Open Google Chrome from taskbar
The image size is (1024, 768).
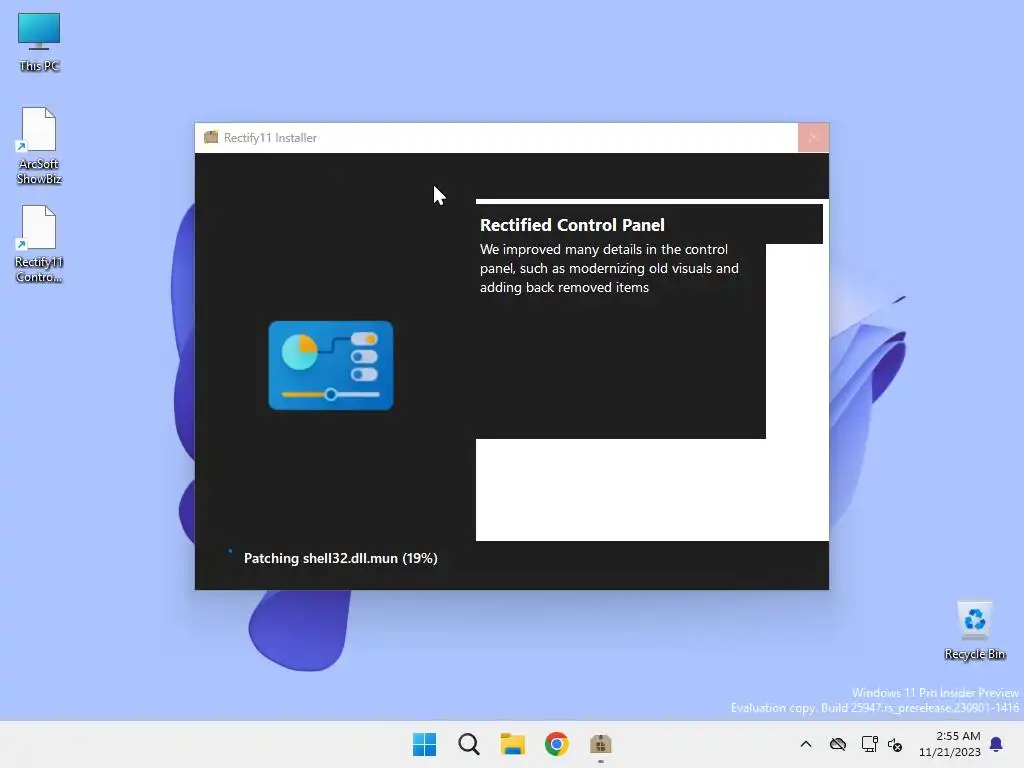pyautogui.click(x=557, y=744)
